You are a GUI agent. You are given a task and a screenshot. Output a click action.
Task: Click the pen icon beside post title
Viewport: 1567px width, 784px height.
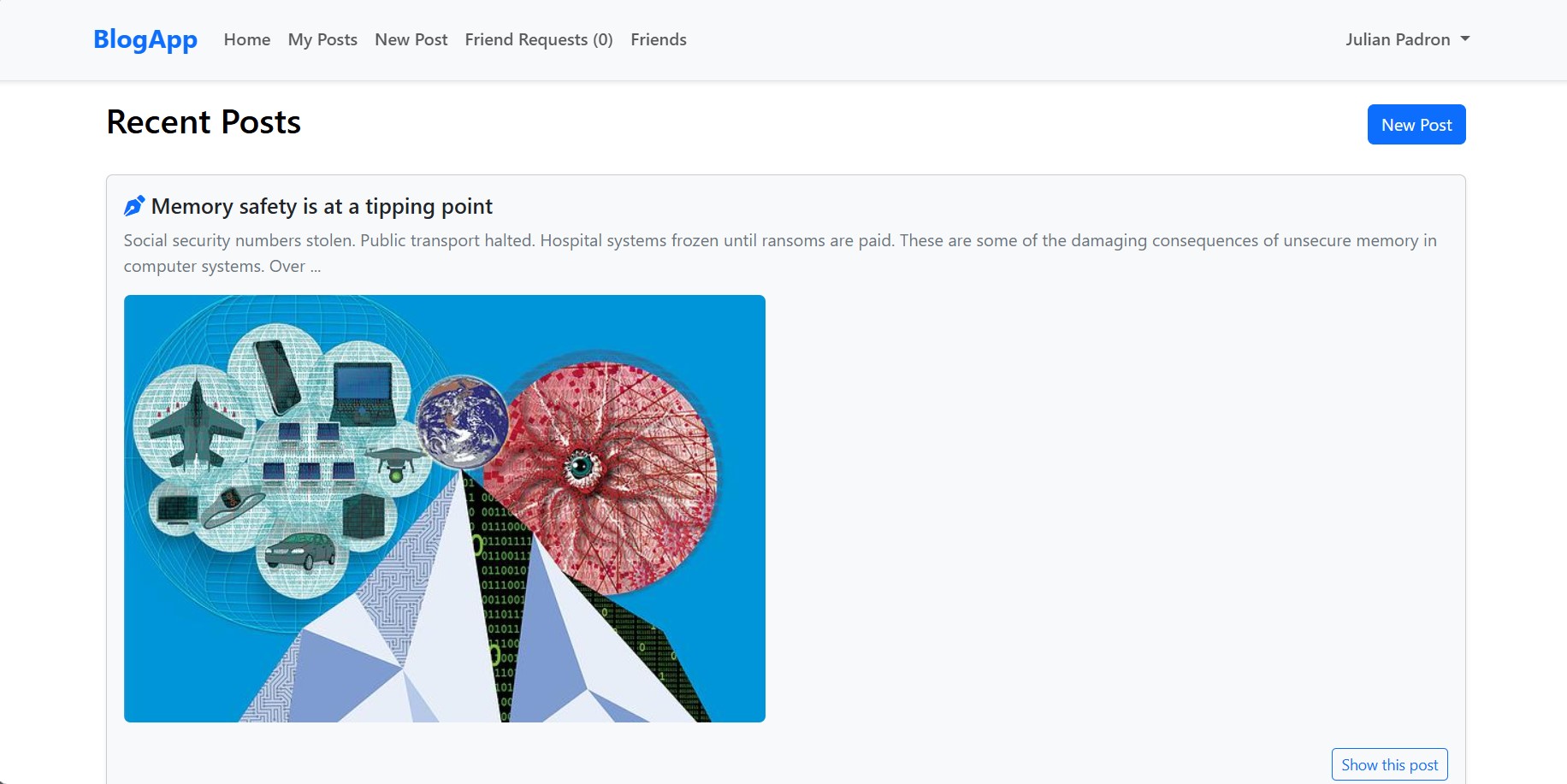coord(134,206)
